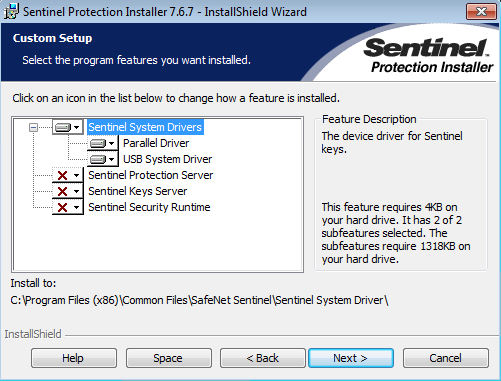Close the InstallShield Wizard window
The height and width of the screenshot is (381, 501).
(x=481, y=12)
